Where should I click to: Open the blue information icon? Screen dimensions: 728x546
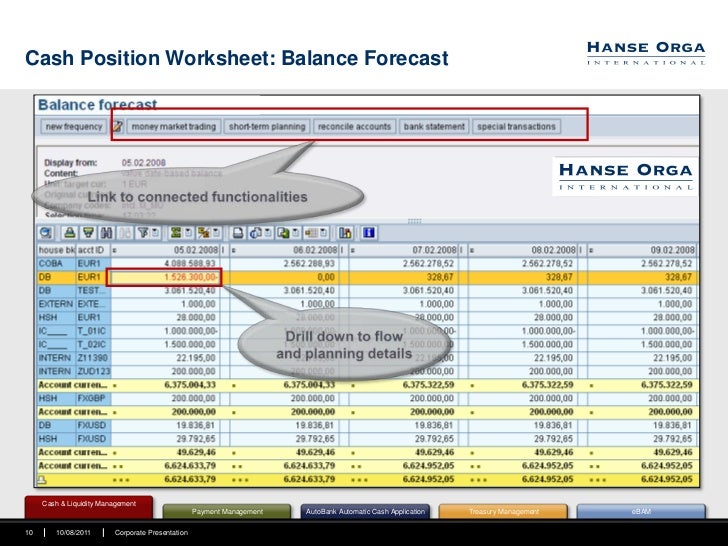[369, 233]
